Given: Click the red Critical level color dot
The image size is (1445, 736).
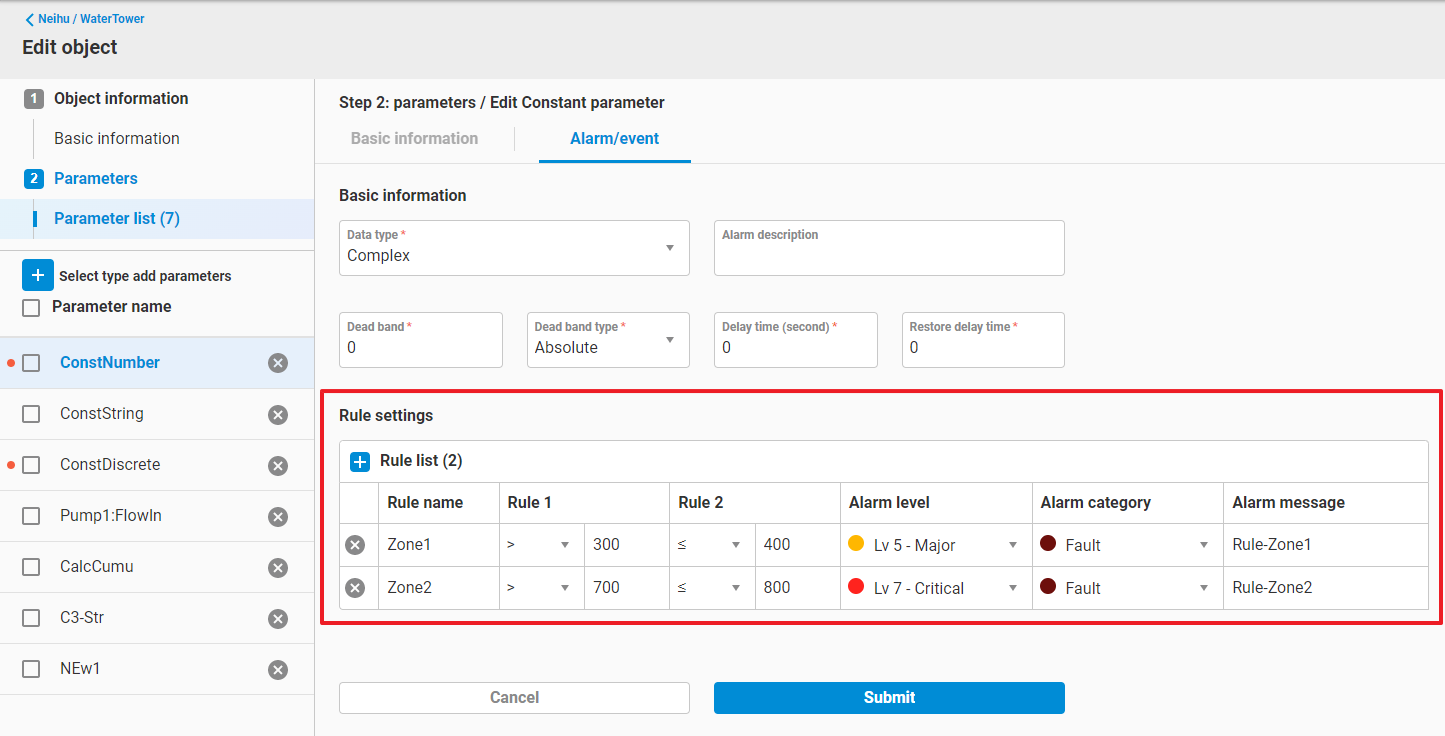Looking at the screenshot, I should pos(856,587).
